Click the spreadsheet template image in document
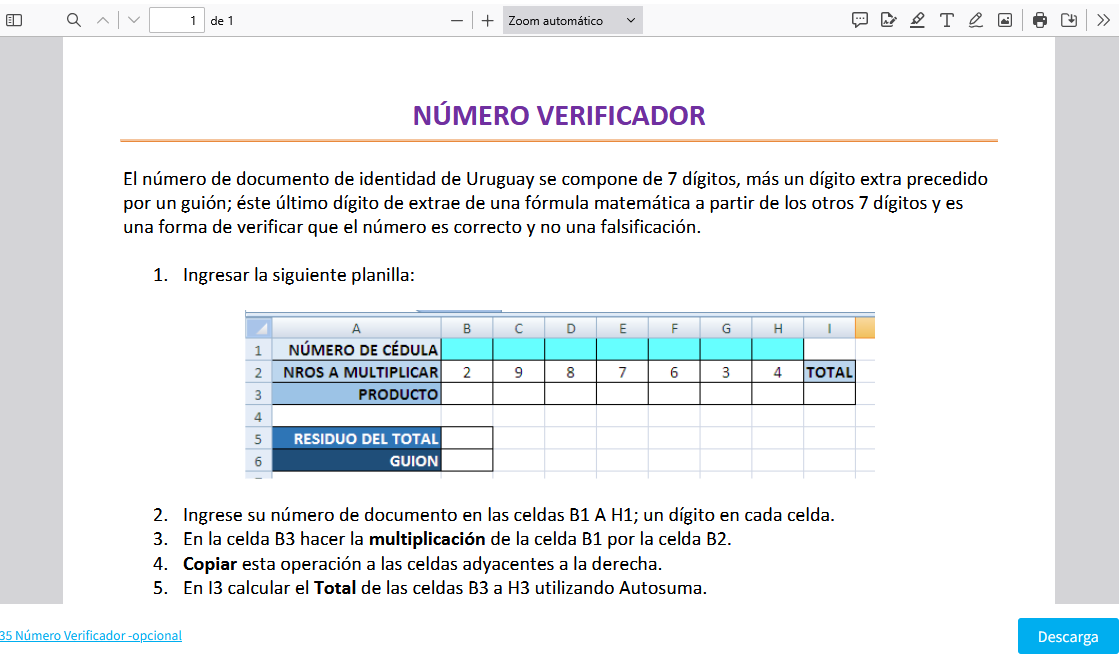 click(560, 395)
